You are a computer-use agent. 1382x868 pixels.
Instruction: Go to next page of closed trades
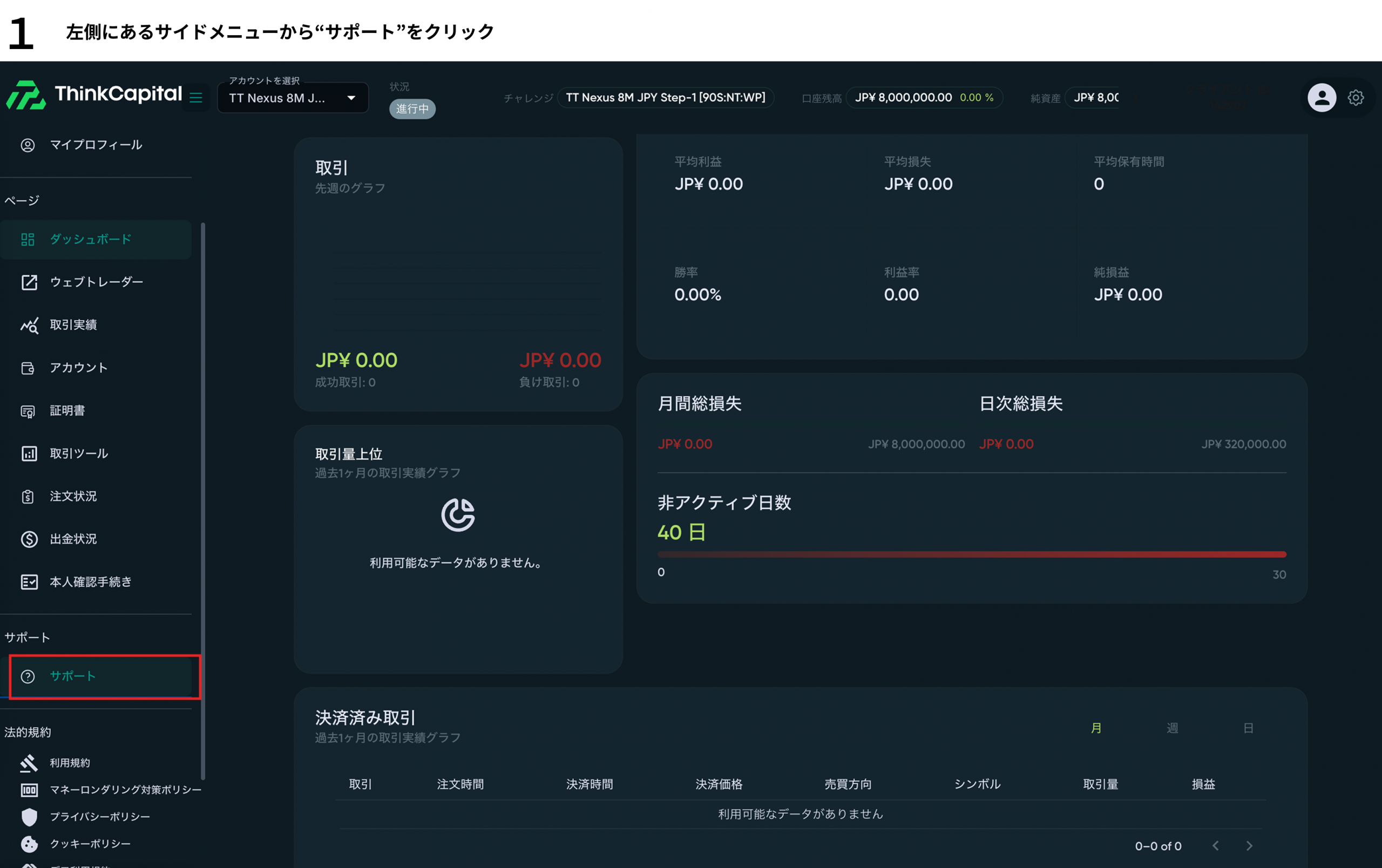pyautogui.click(x=1249, y=846)
